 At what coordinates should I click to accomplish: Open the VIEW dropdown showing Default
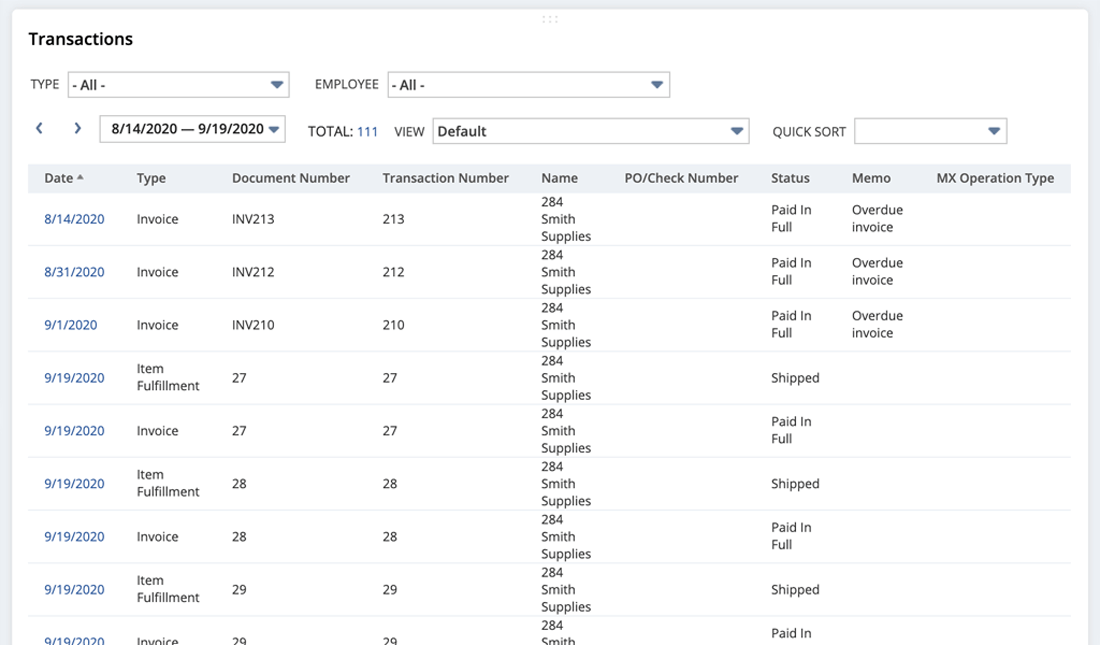tap(590, 131)
